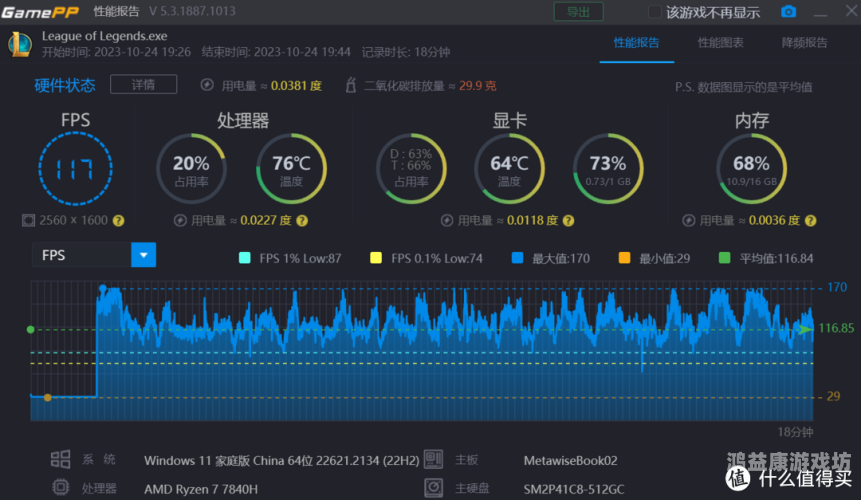Click the CO2 emission bottle icon
The width and height of the screenshot is (861, 500).
tap(351, 85)
